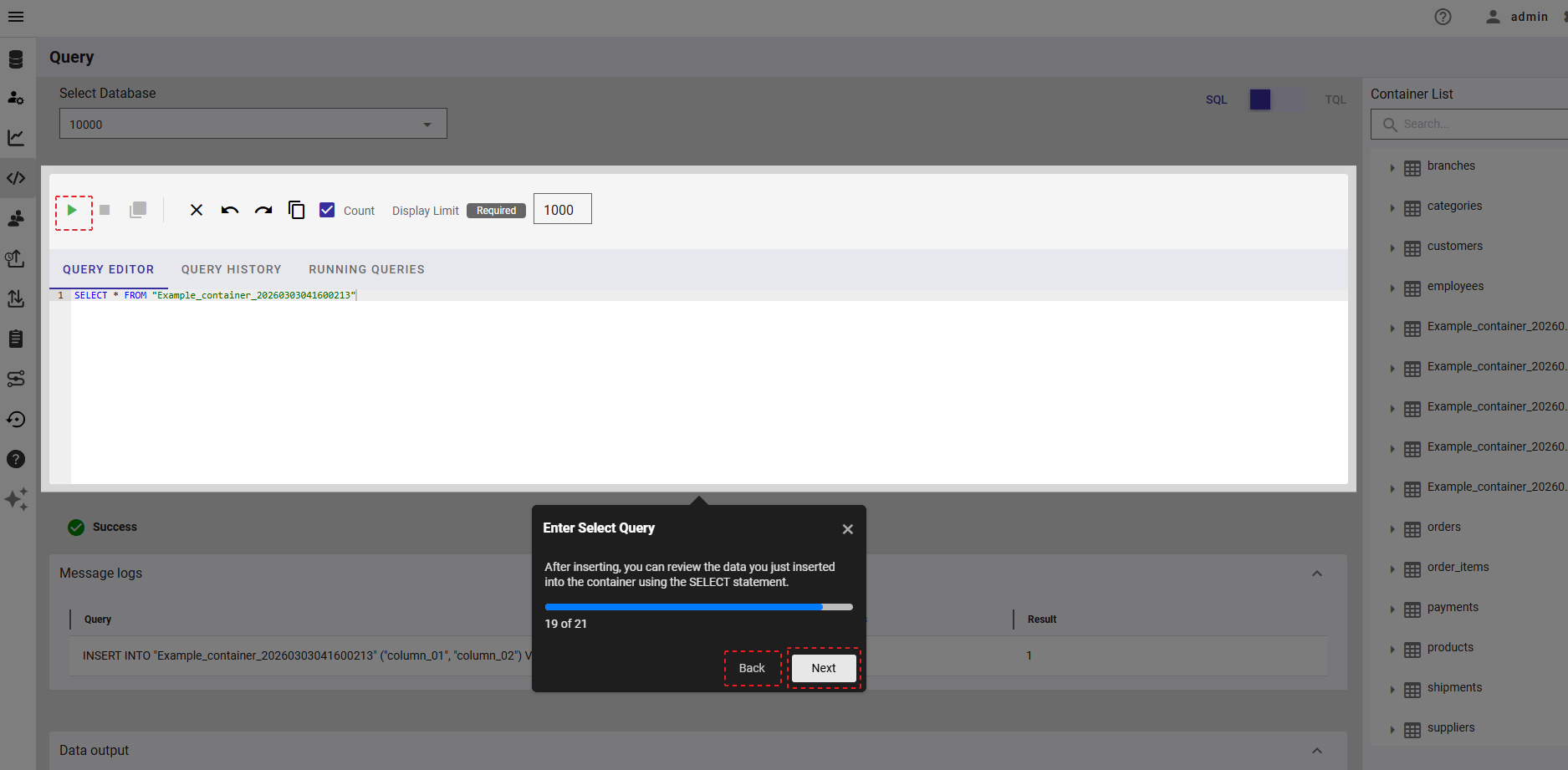Run the query with the play icon
The width and height of the screenshot is (1568, 770).
click(x=73, y=211)
